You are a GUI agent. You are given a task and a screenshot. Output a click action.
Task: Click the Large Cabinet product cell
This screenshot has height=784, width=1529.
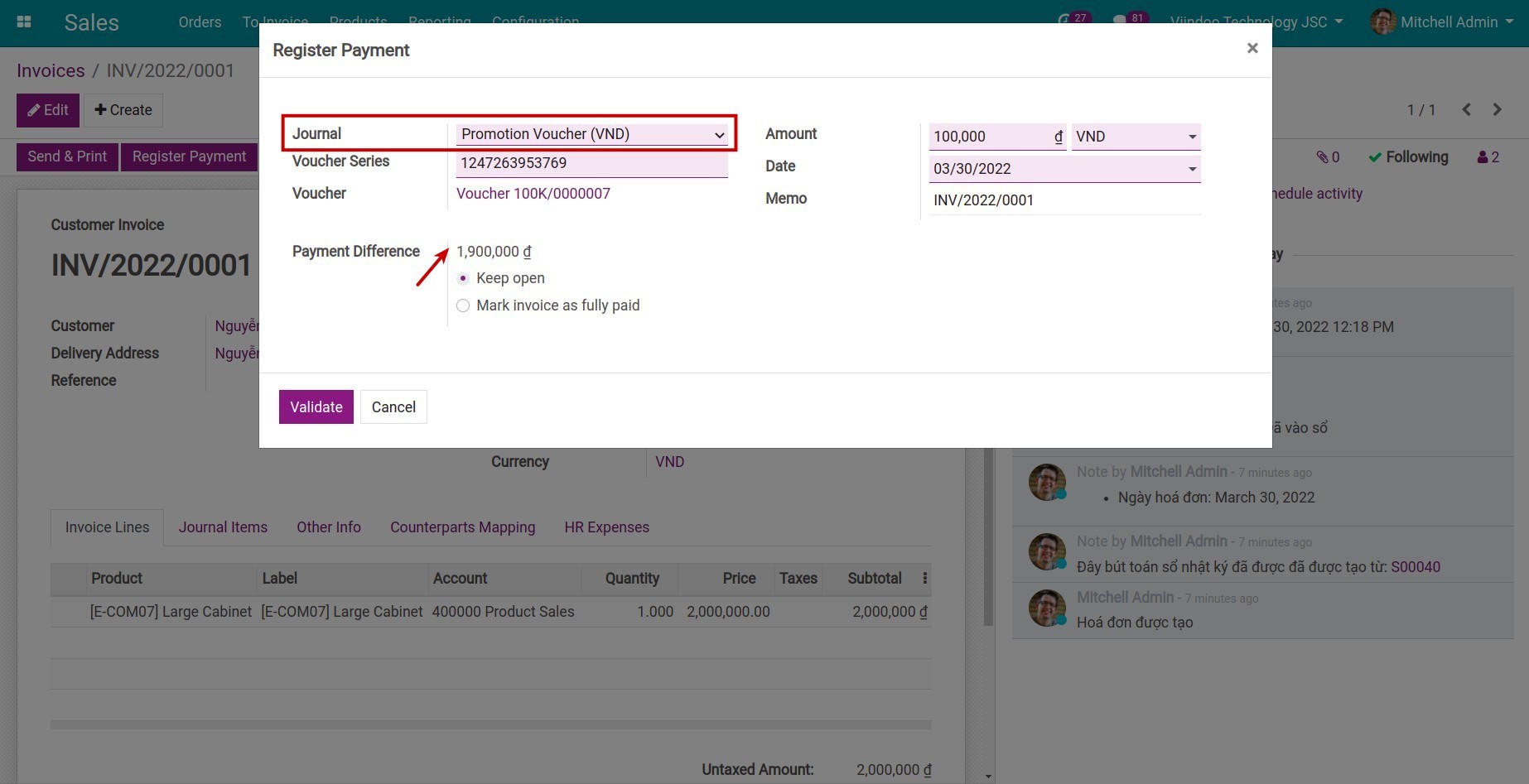coord(171,612)
